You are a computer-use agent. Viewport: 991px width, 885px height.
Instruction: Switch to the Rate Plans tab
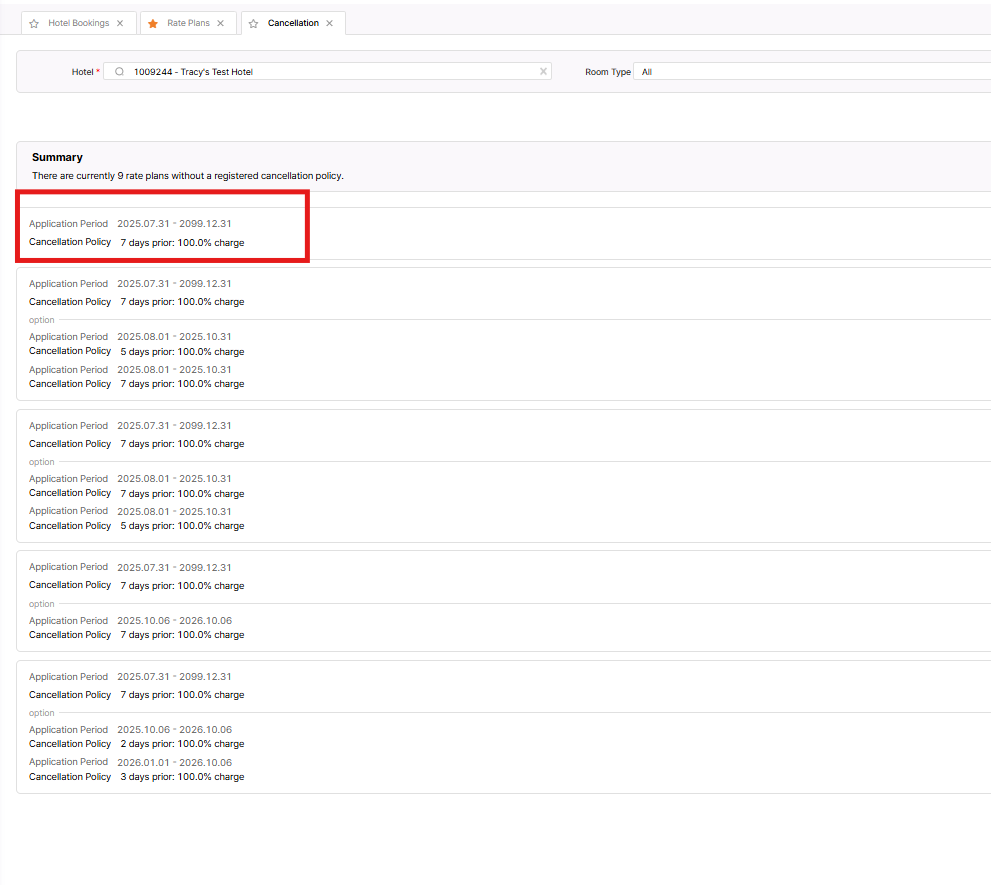[188, 23]
